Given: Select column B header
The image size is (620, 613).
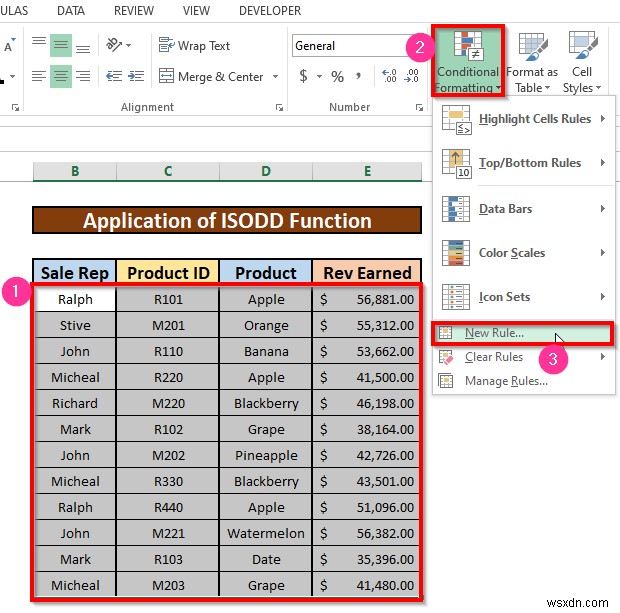Looking at the screenshot, I should 75,171.
